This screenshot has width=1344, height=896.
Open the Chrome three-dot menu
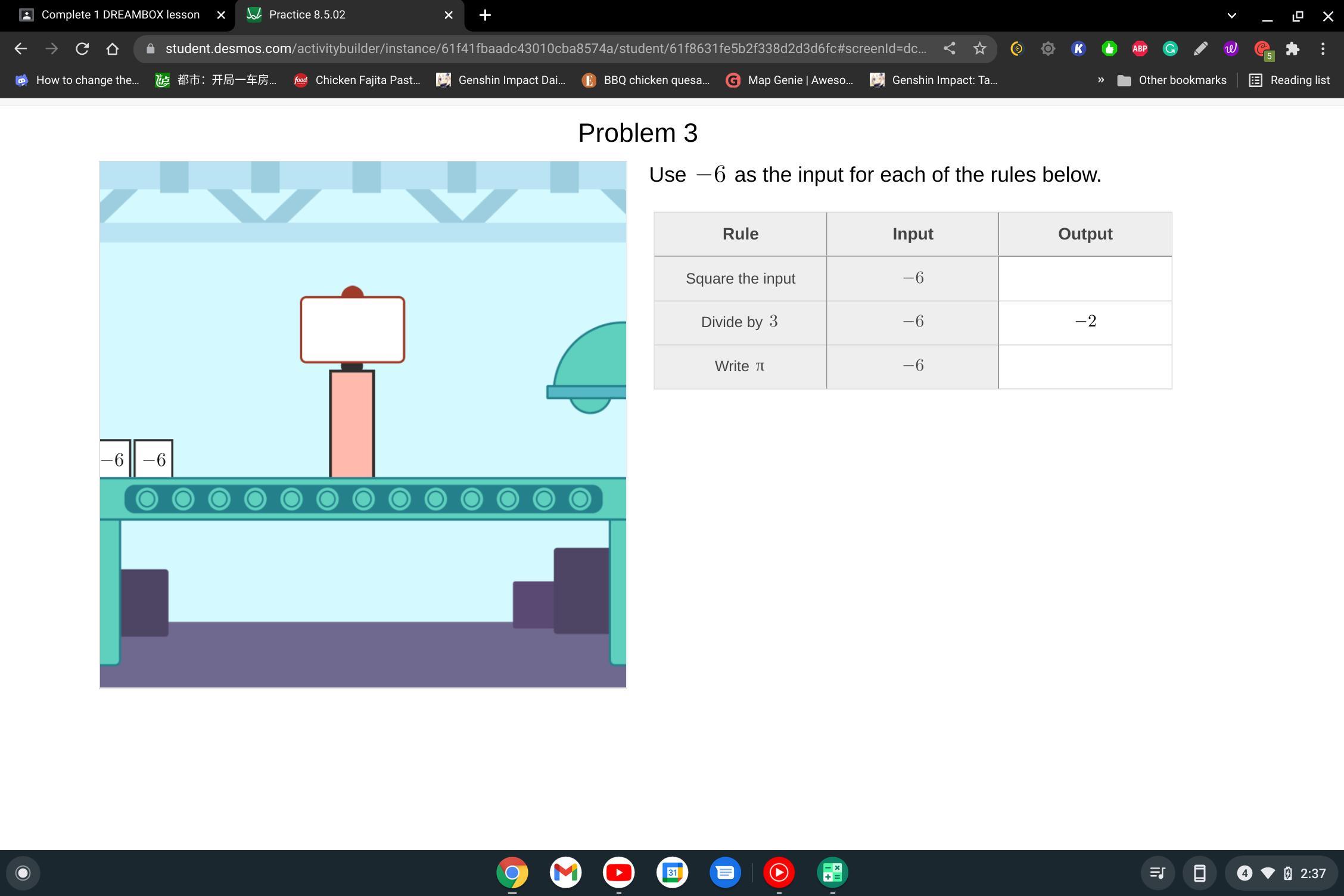[1323, 49]
